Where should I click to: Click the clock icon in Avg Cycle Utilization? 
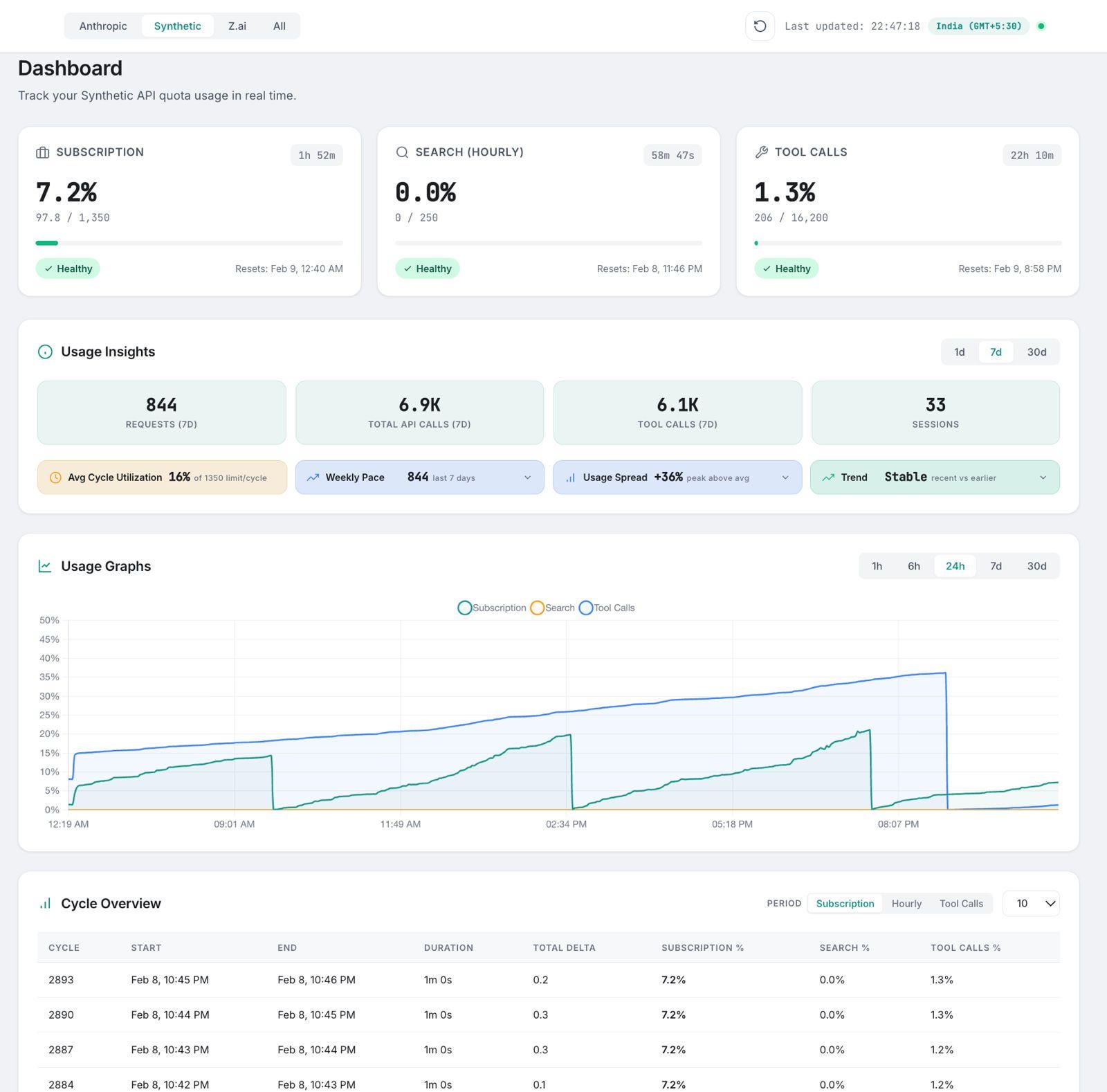(x=55, y=477)
